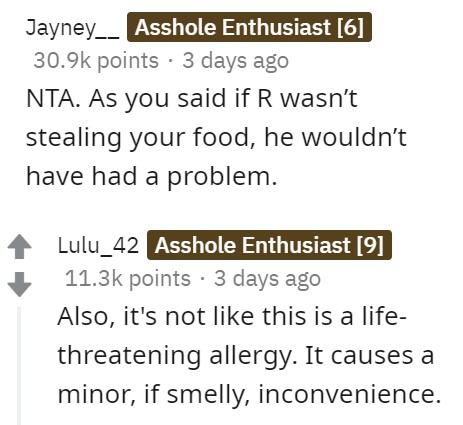Click the 30.9k points score

click(96, 61)
